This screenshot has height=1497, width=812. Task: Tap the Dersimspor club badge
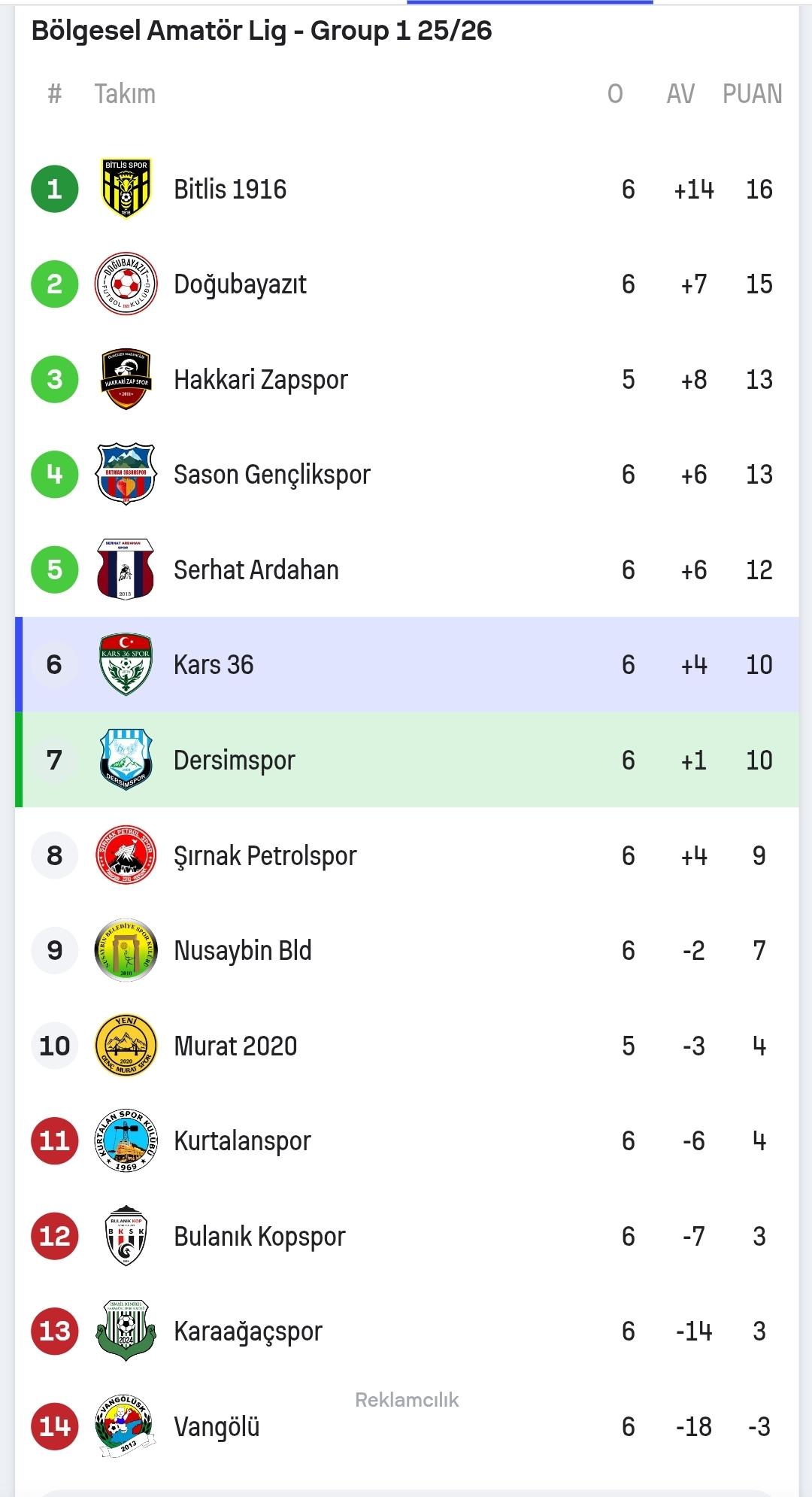point(126,760)
